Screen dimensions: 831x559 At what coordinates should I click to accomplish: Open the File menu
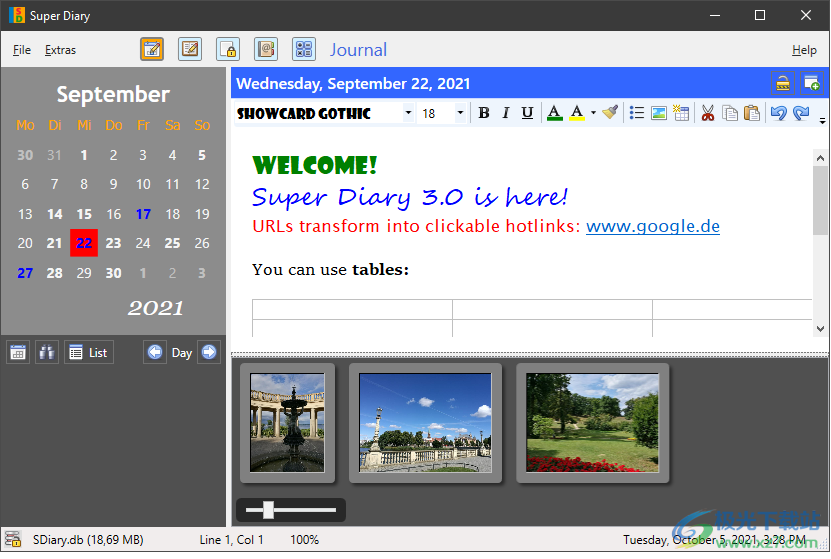pyautogui.click(x=22, y=50)
